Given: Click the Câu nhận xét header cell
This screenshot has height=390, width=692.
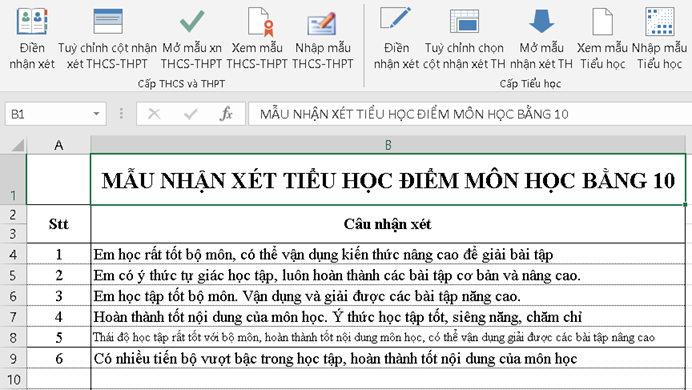Looking at the screenshot, I should pos(388,224).
